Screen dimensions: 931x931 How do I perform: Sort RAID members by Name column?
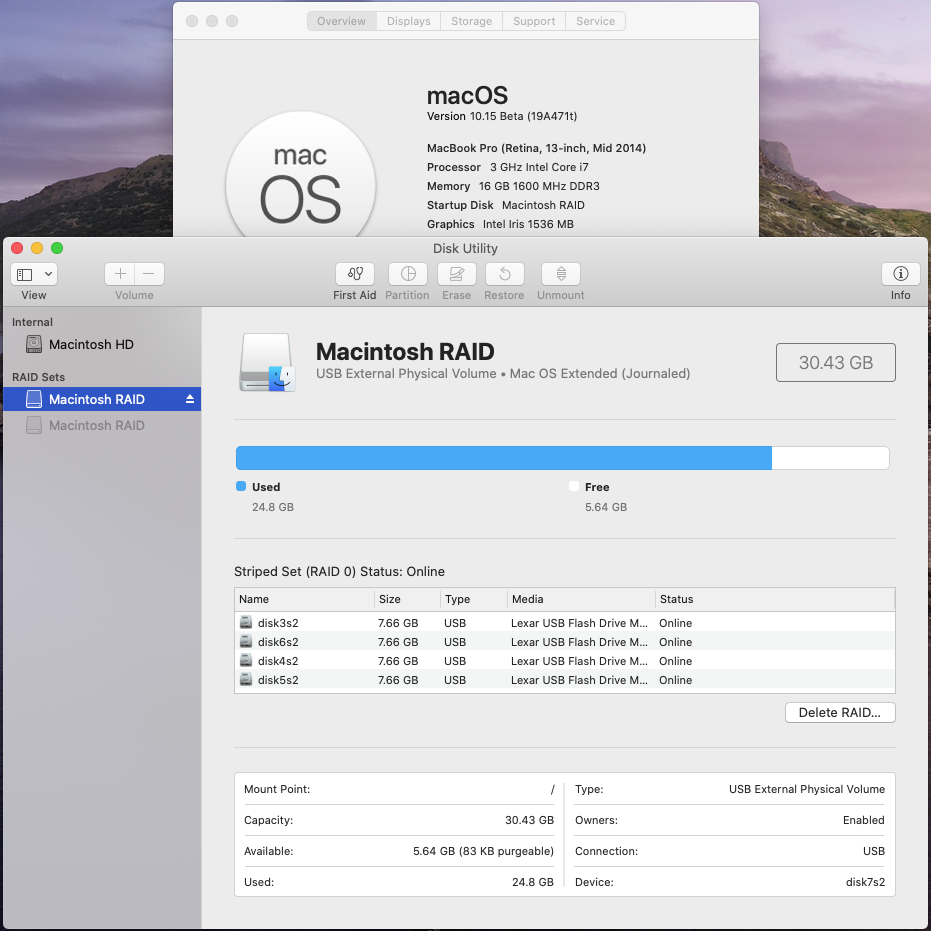click(x=304, y=599)
